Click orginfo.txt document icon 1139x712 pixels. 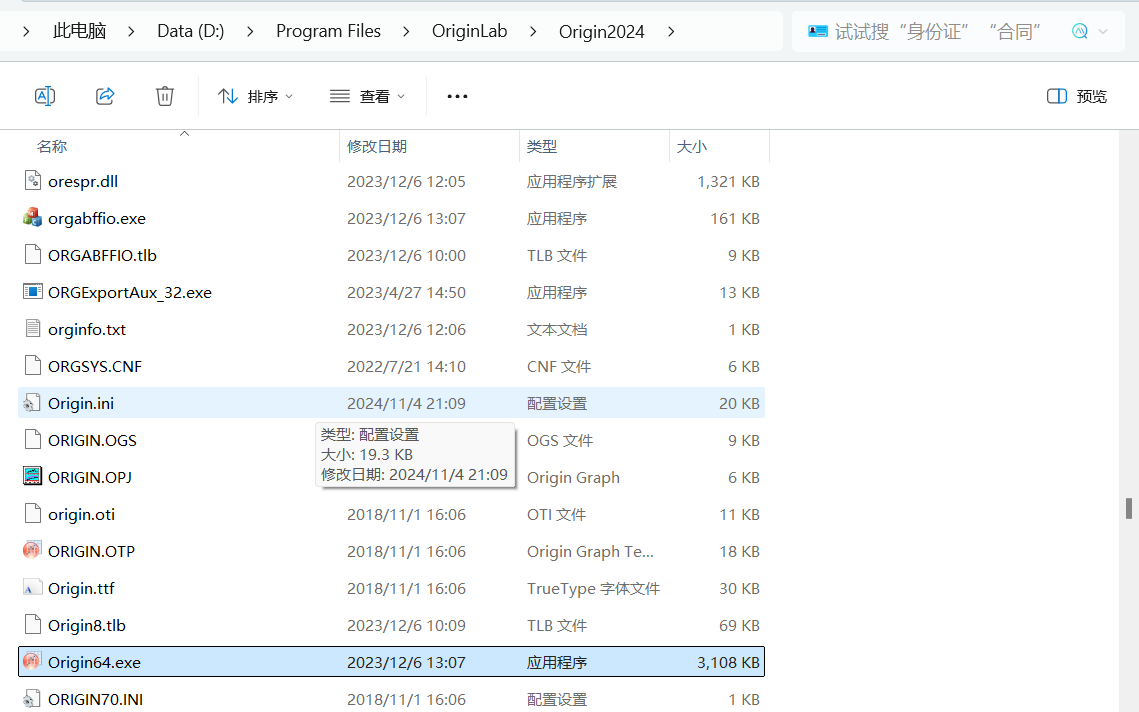[33, 328]
